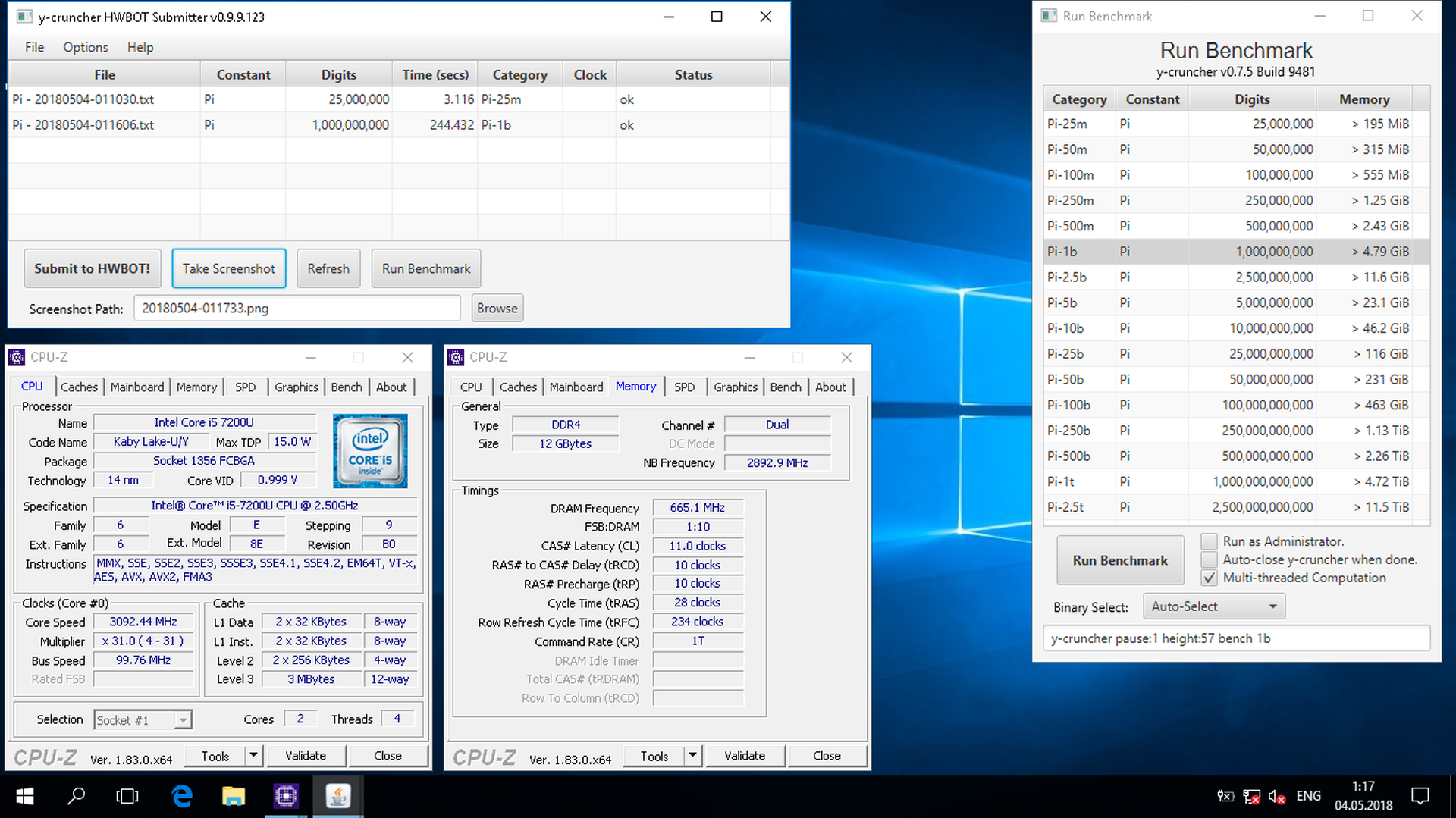The height and width of the screenshot is (818, 1456).
Task: Click right CPU-Z Memory window title icon
Action: [x=456, y=357]
